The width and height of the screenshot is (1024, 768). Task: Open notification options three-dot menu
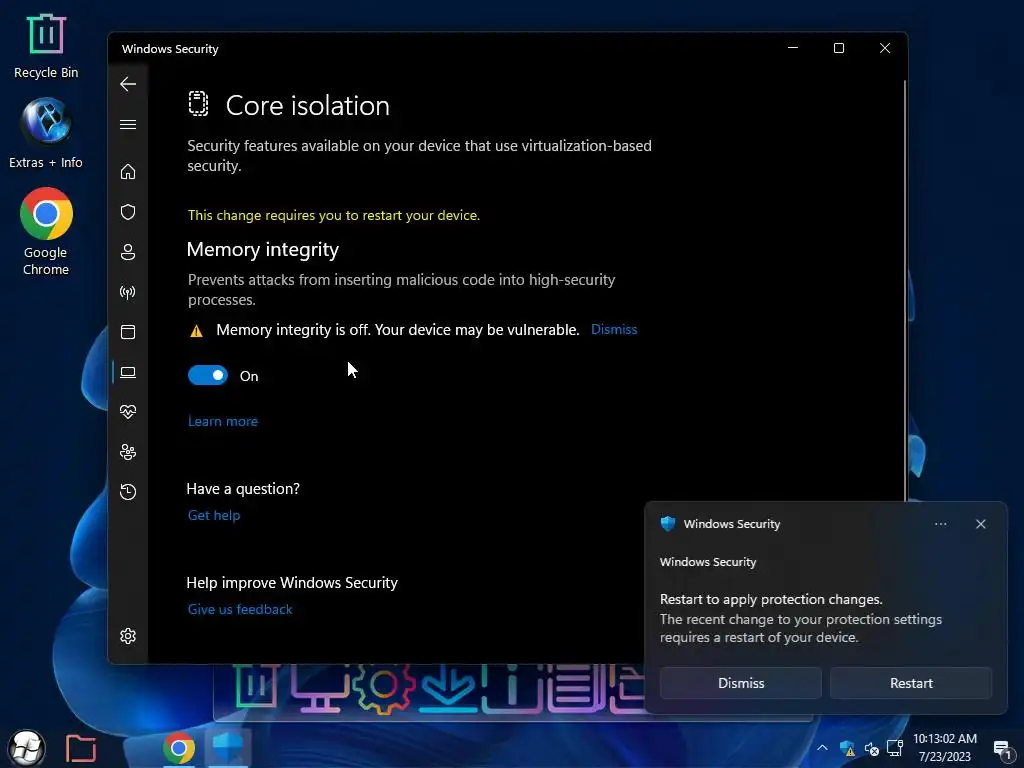(940, 524)
